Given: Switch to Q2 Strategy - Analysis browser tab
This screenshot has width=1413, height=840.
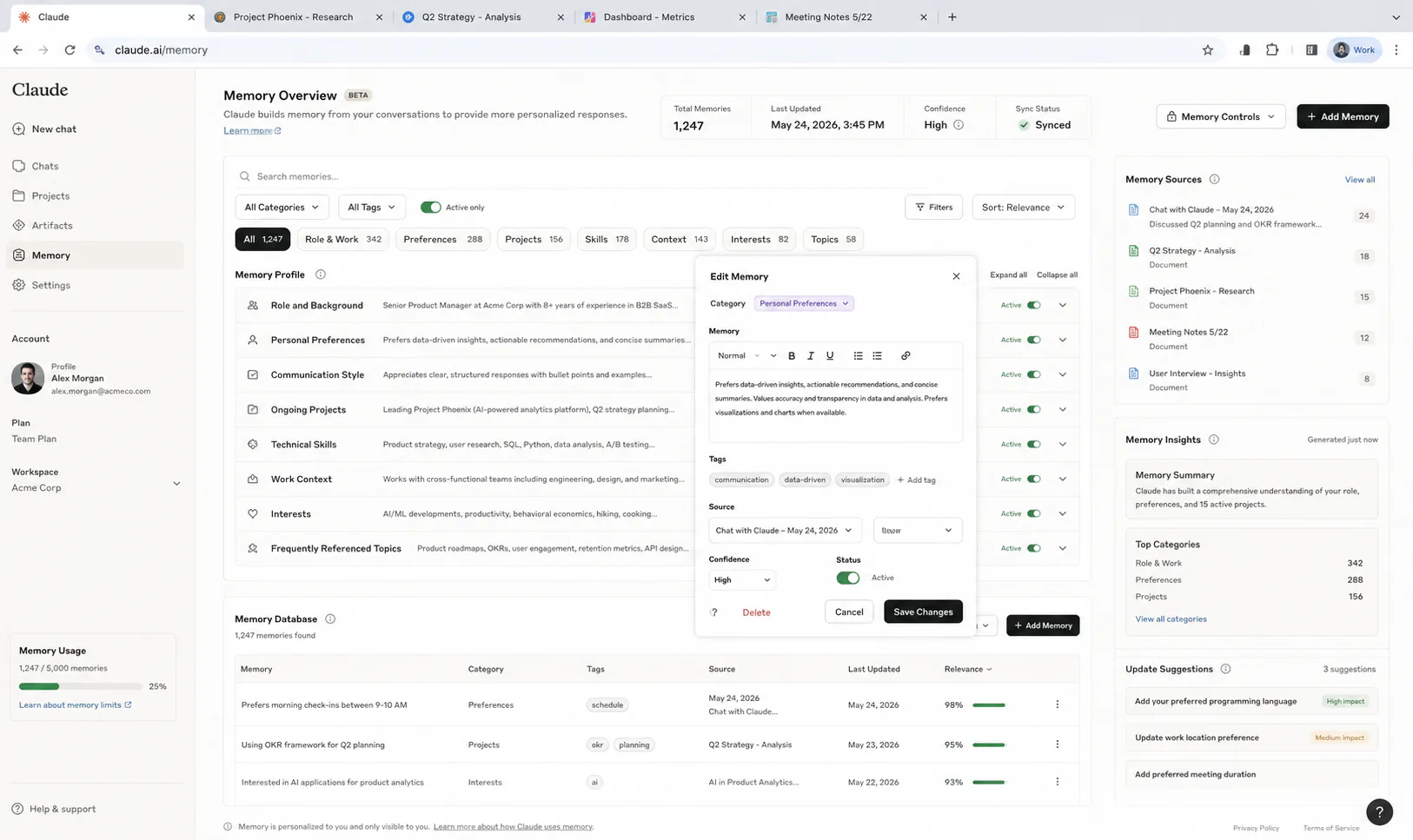Looking at the screenshot, I should tap(483, 17).
